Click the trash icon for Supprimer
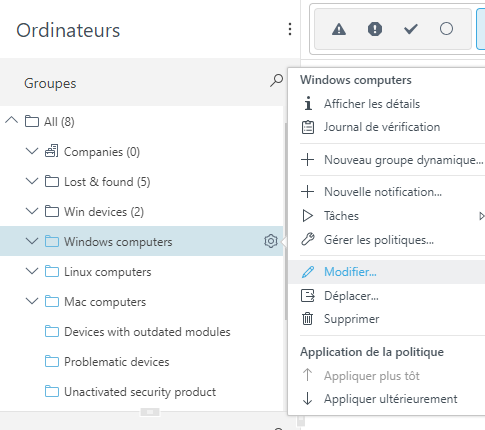Viewport: 485px width, 430px height. click(307, 319)
